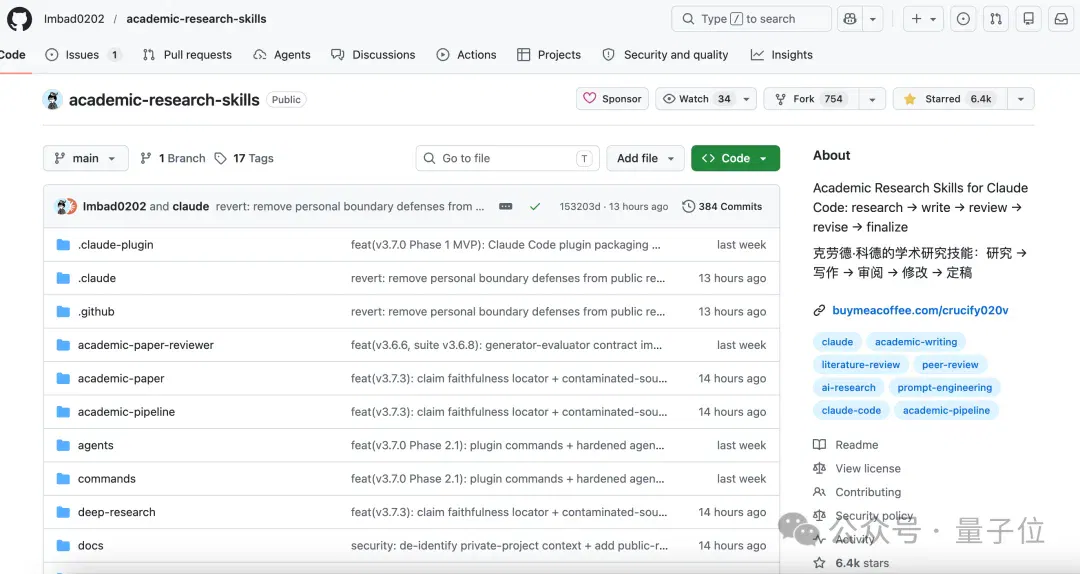Open the 6.4k stars link
Viewport: 1080px width, 574px height.
(851, 563)
